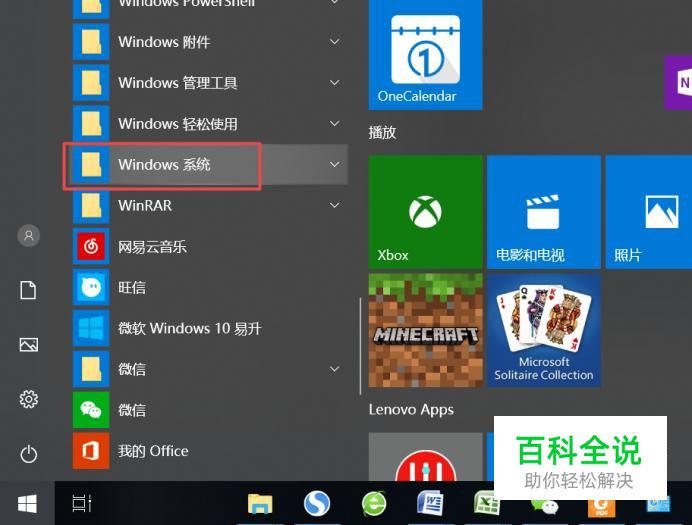692x525 pixels.
Task: Open File Explorer from the taskbar
Action: 260,503
